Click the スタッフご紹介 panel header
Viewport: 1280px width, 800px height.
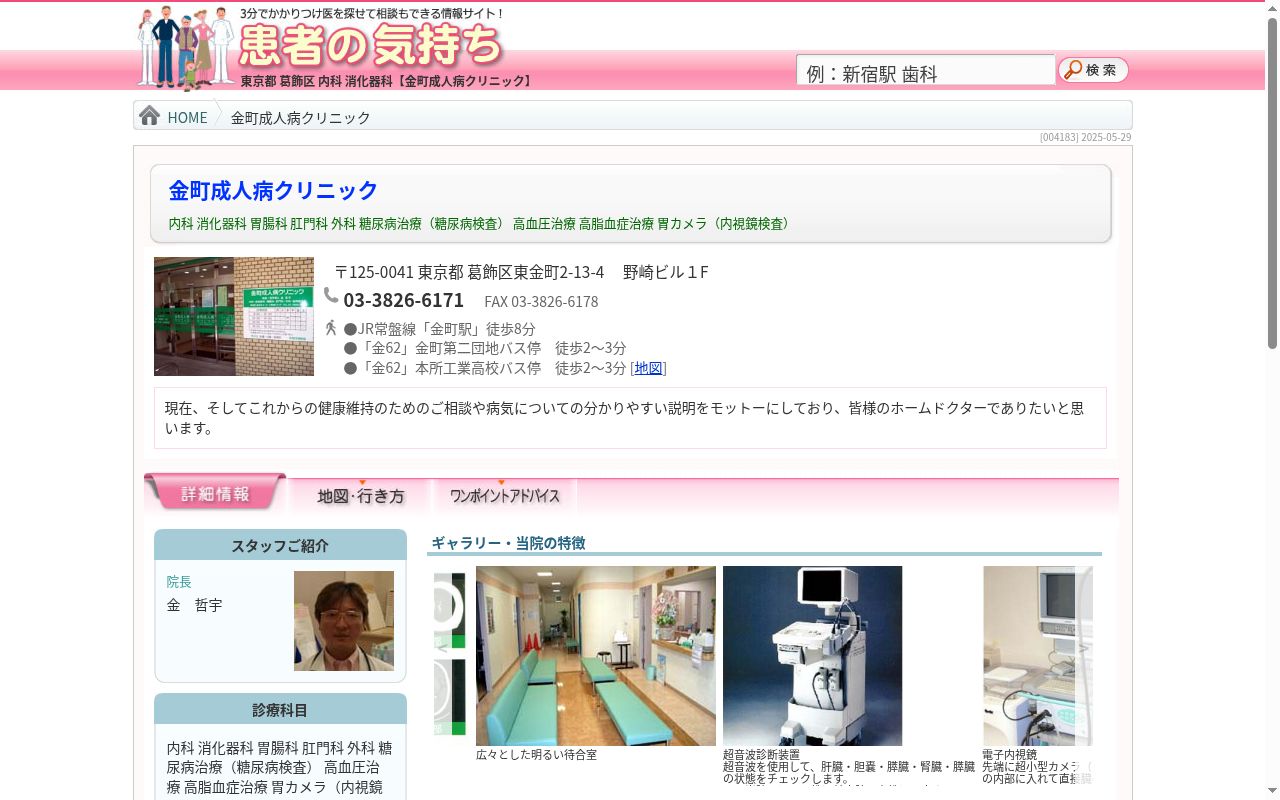280,545
